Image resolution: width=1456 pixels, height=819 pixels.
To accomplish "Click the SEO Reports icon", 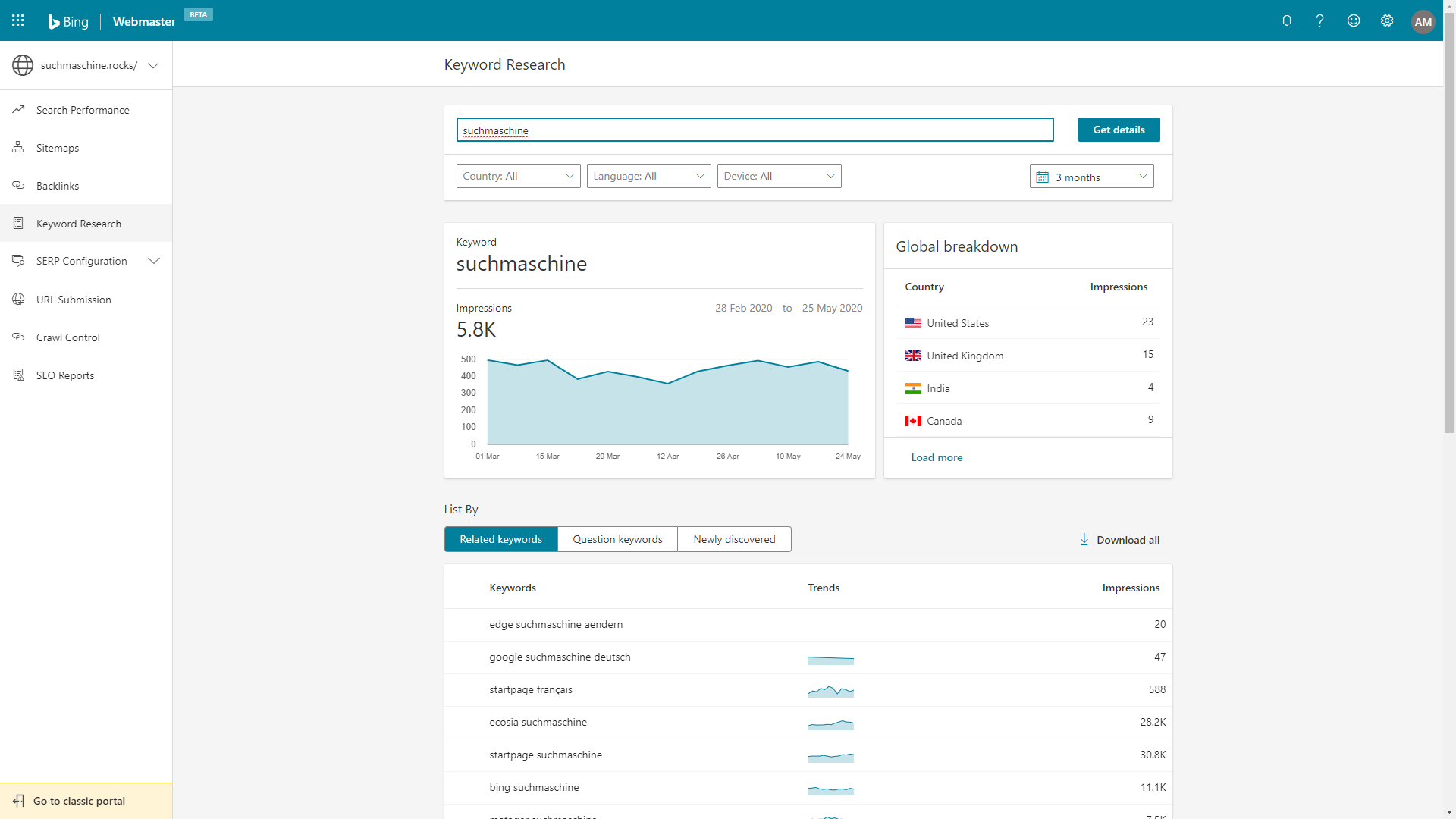I will [x=18, y=375].
